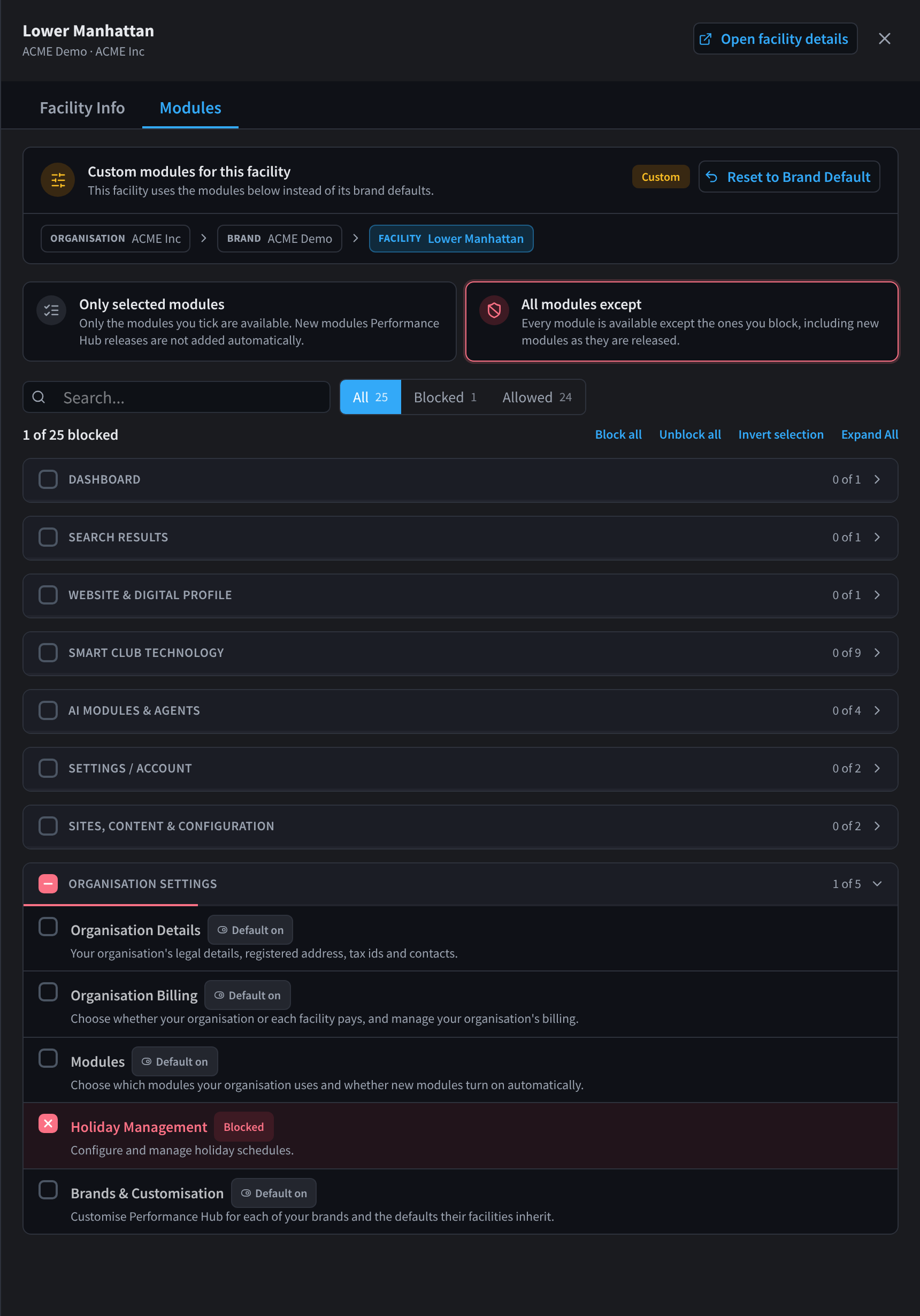Image resolution: width=920 pixels, height=1316 pixels.
Task: Click the eye icon in Modules row's Default on badge
Action: tap(146, 1061)
